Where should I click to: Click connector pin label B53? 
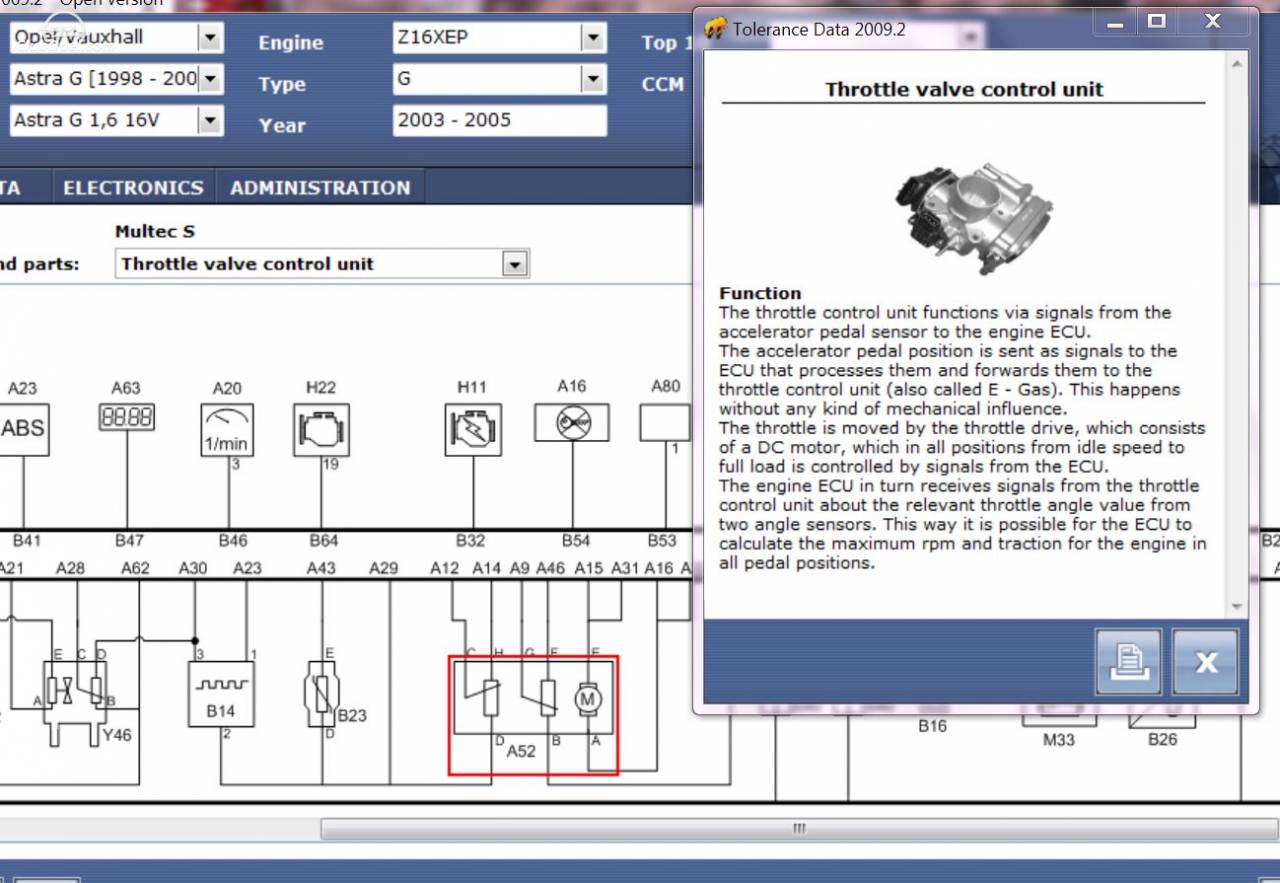[662, 541]
